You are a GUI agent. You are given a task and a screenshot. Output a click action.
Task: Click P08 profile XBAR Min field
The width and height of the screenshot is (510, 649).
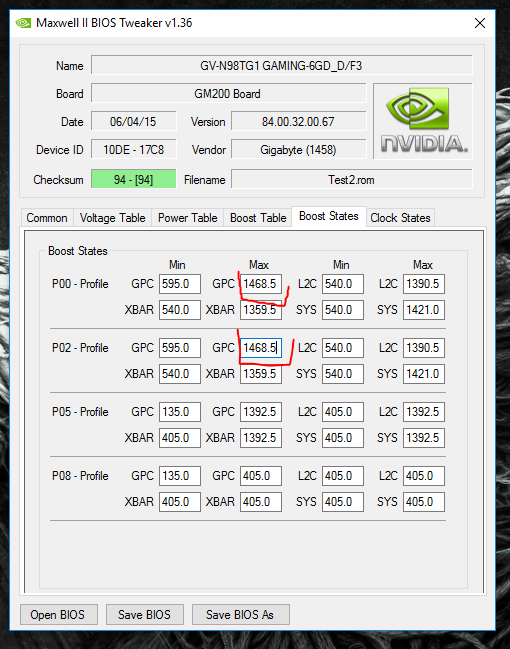(x=180, y=502)
